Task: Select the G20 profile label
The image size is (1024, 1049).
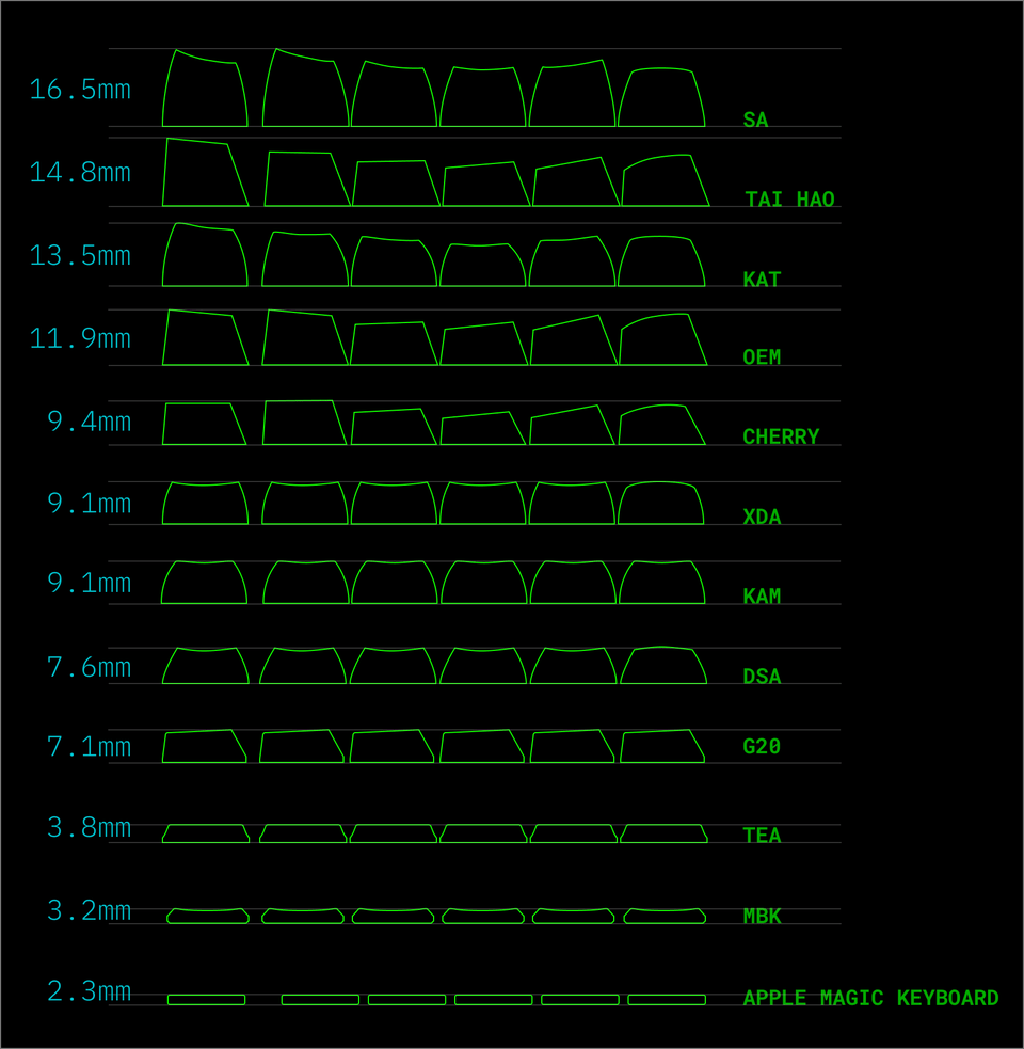Action: tap(762, 746)
